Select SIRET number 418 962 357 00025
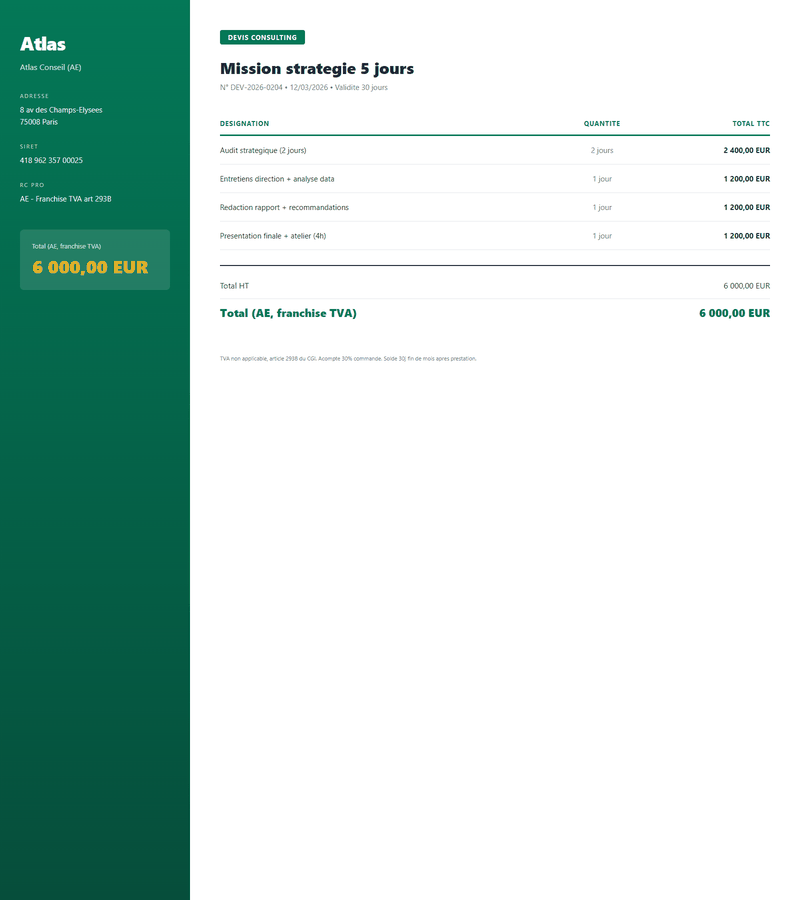 click(x=52, y=160)
